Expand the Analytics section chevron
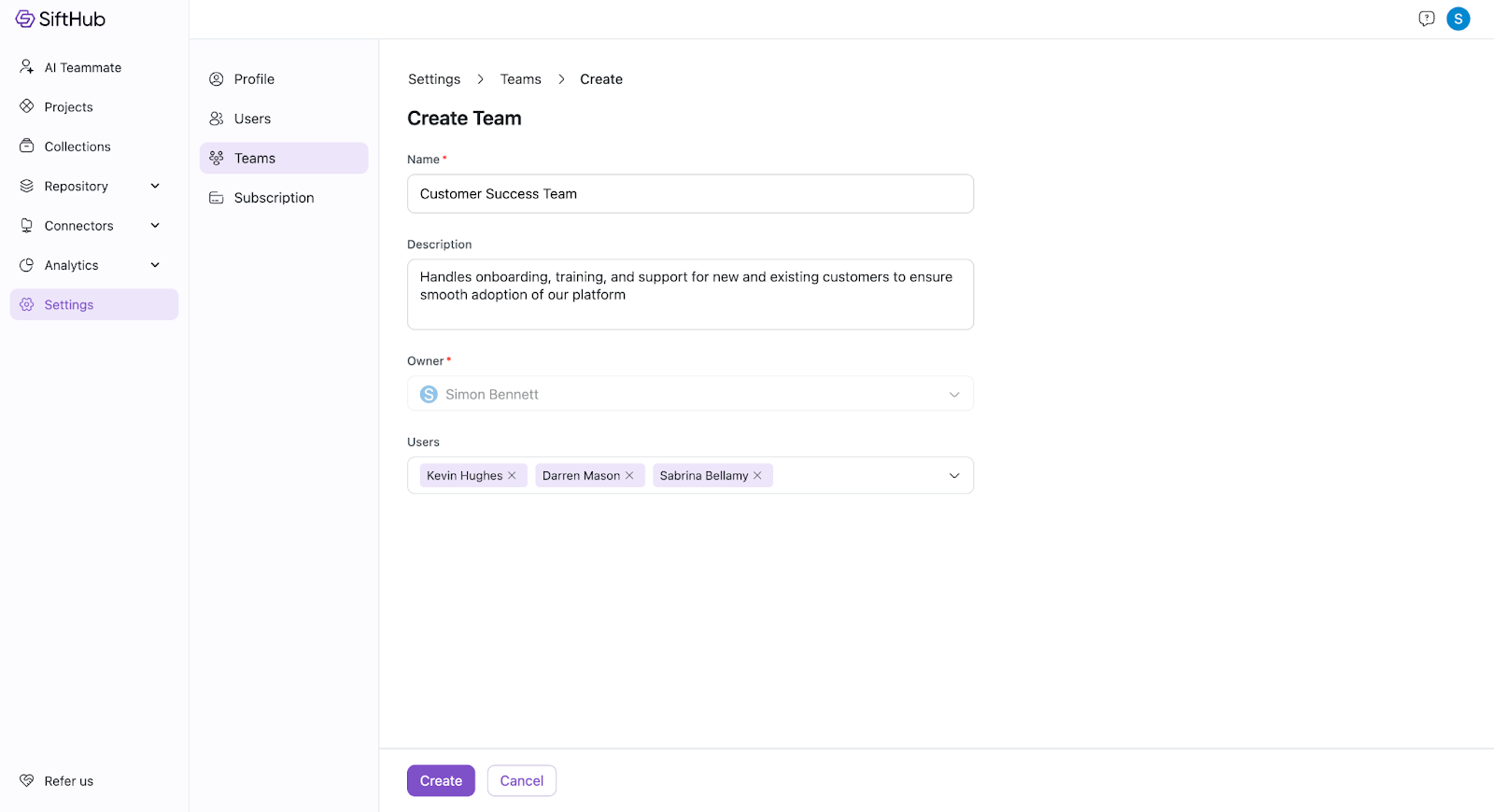 pos(155,265)
